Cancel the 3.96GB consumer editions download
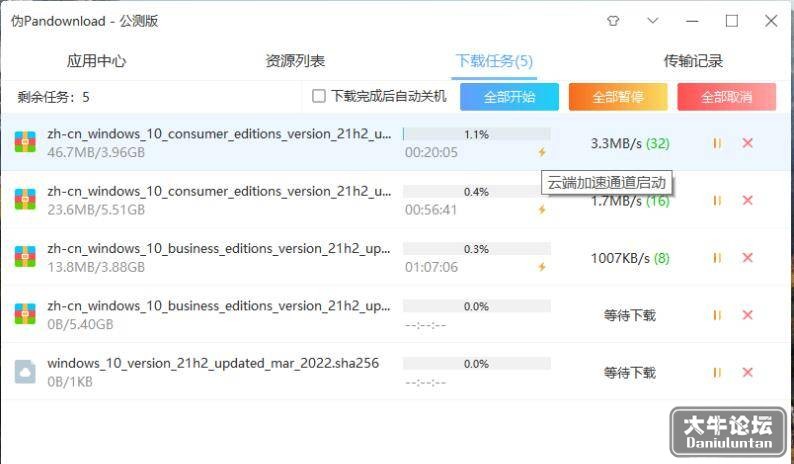Screen dimensions: 794x464 coord(747,143)
